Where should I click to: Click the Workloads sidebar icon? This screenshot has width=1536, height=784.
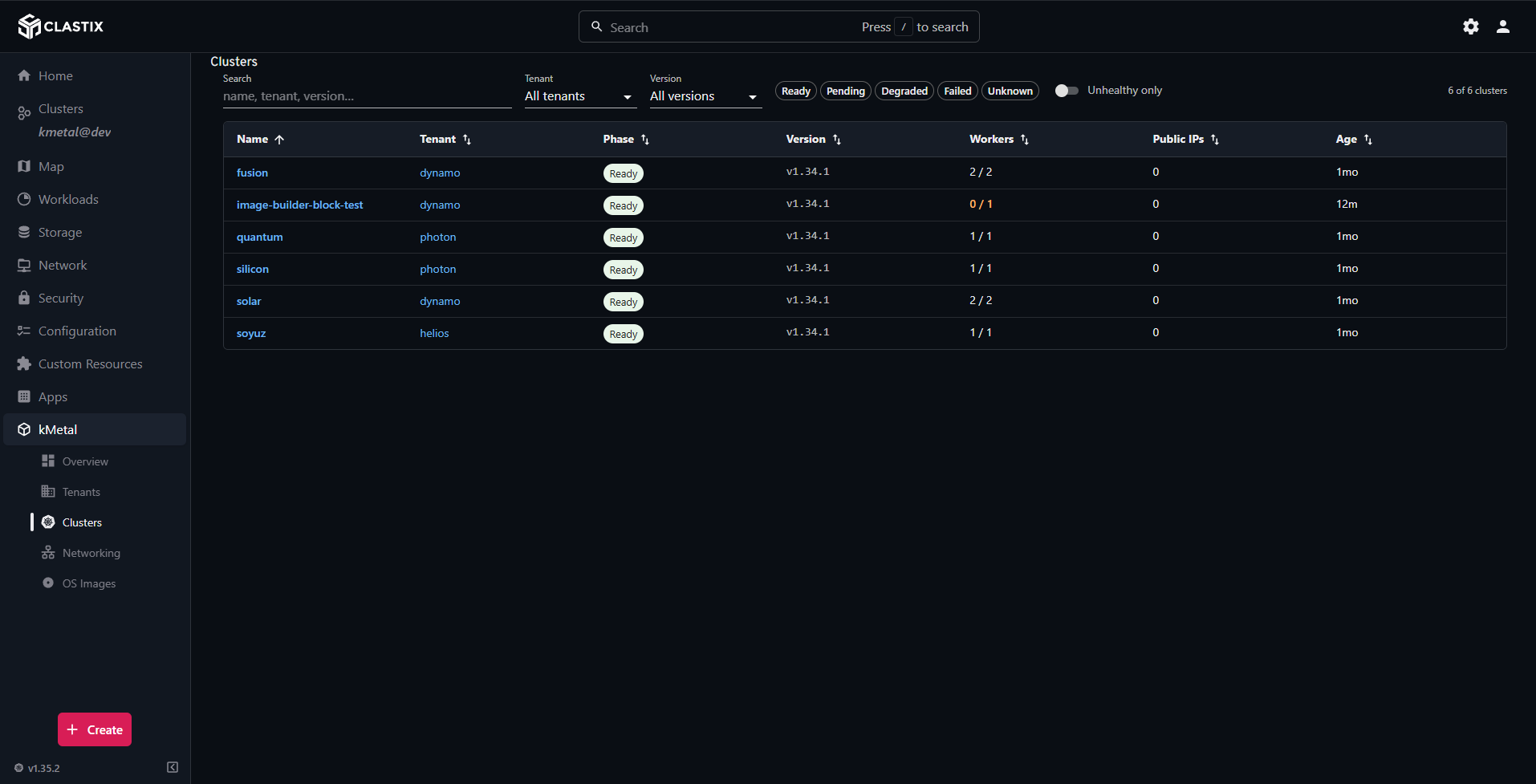24,199
